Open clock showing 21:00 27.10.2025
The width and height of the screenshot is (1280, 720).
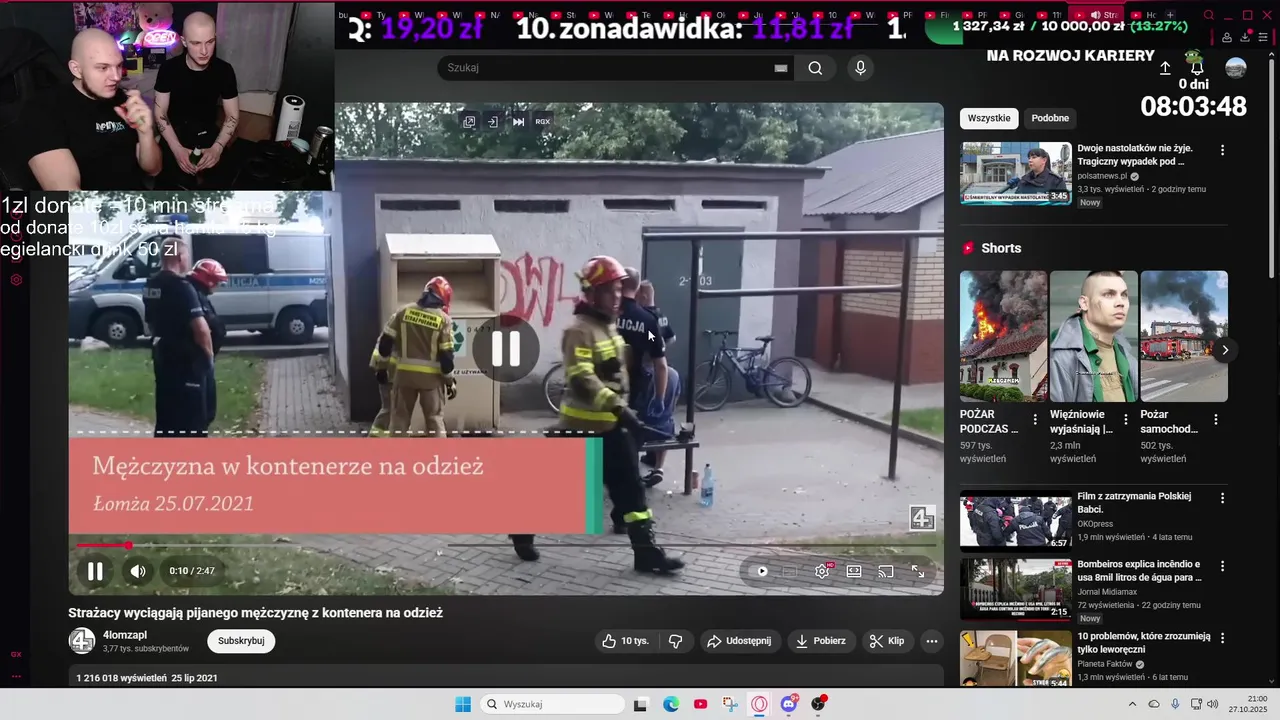tap(1248, 704)
